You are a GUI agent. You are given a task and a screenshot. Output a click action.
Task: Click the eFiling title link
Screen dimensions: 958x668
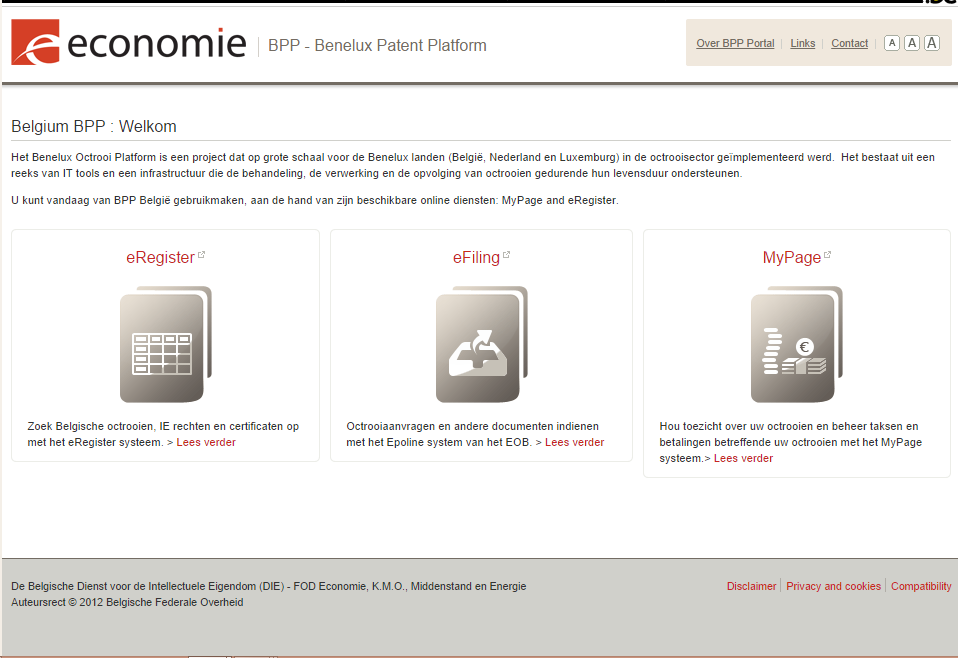coord(476,258)
